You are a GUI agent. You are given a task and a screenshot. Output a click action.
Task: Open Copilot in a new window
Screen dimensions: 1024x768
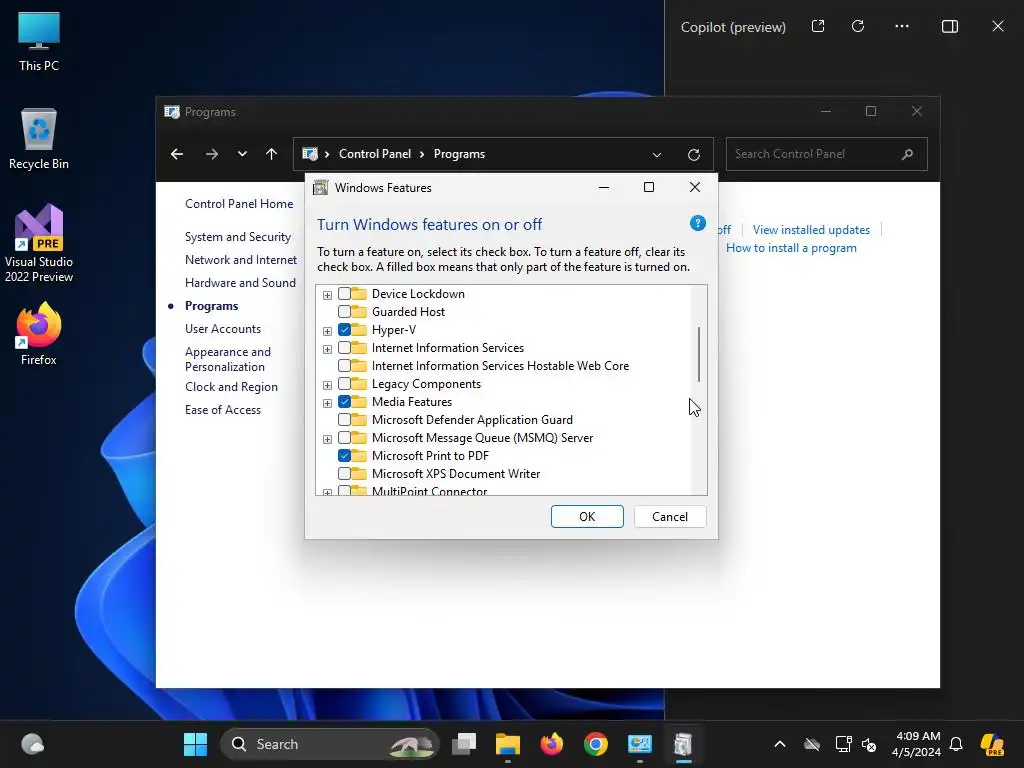pyautogui.click(x=818, y=26)
